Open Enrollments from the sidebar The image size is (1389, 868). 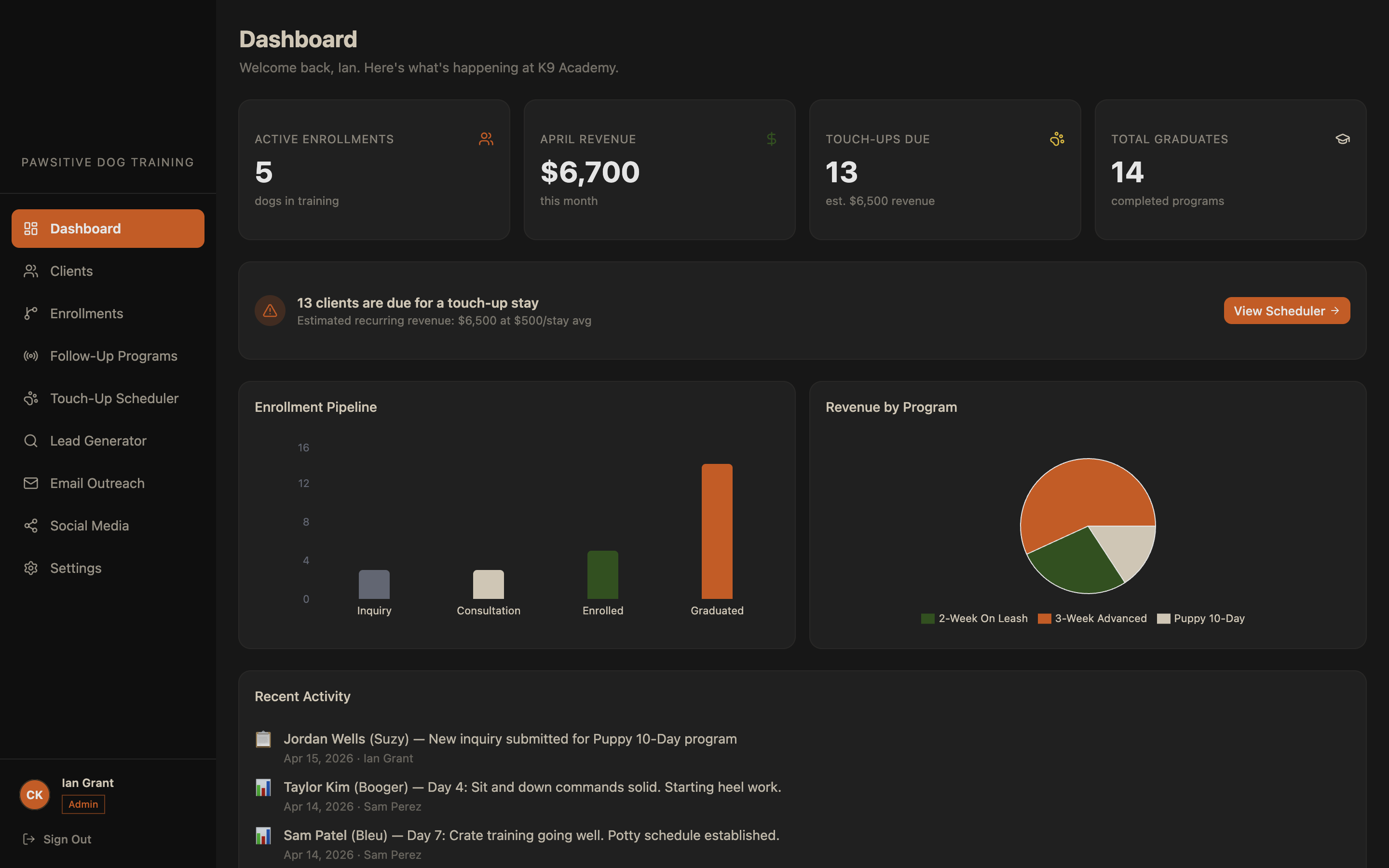(86, 313)
